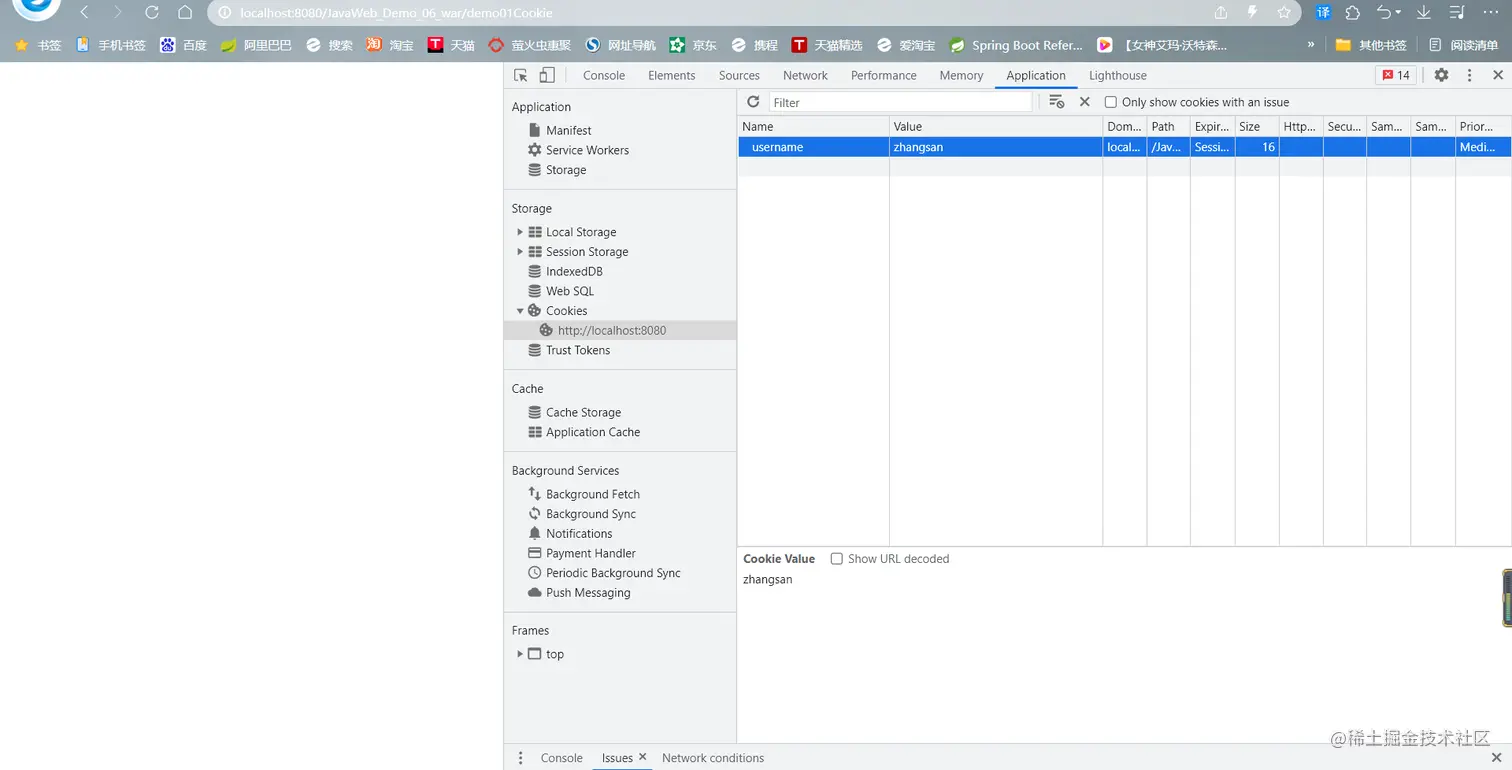Sort cookies by Size column header

click(1257, 127)
